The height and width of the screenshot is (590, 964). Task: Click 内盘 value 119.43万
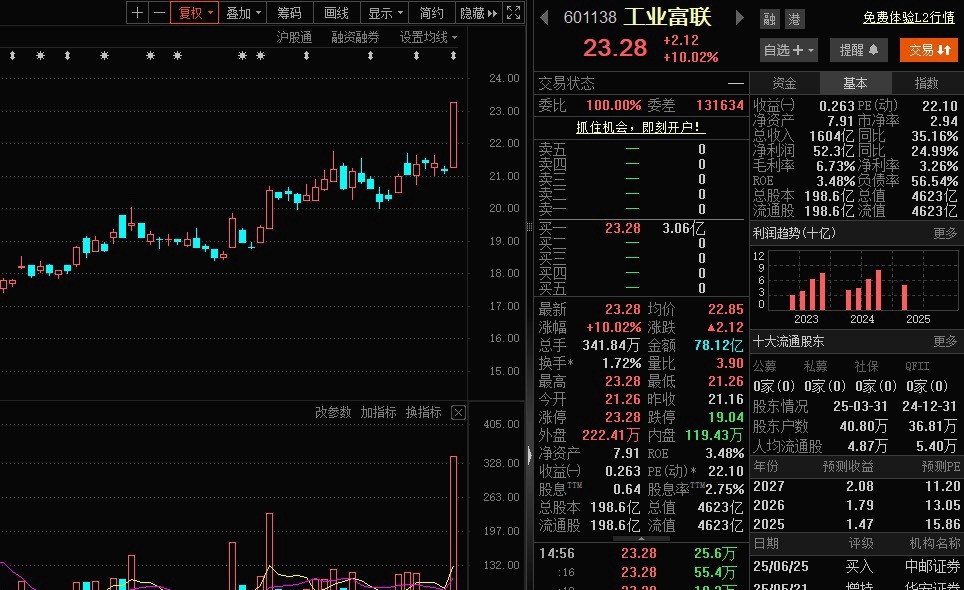(714, 436)
